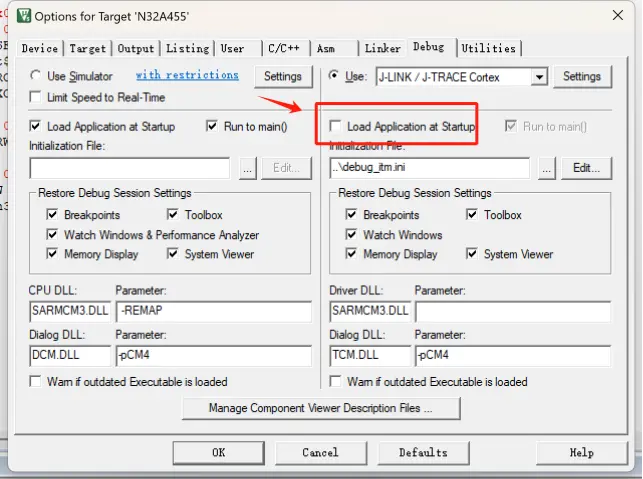Click the Driver DLL field SARMCM3.DLL
Image resolution: width=643 pixels, height=479 pixels.
(370, 311)
